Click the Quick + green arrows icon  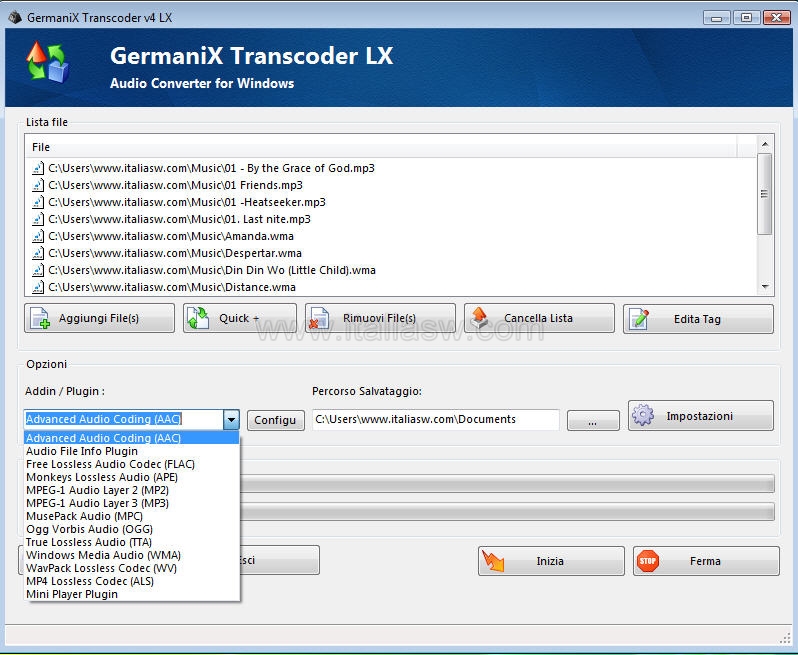pos(198,318)
